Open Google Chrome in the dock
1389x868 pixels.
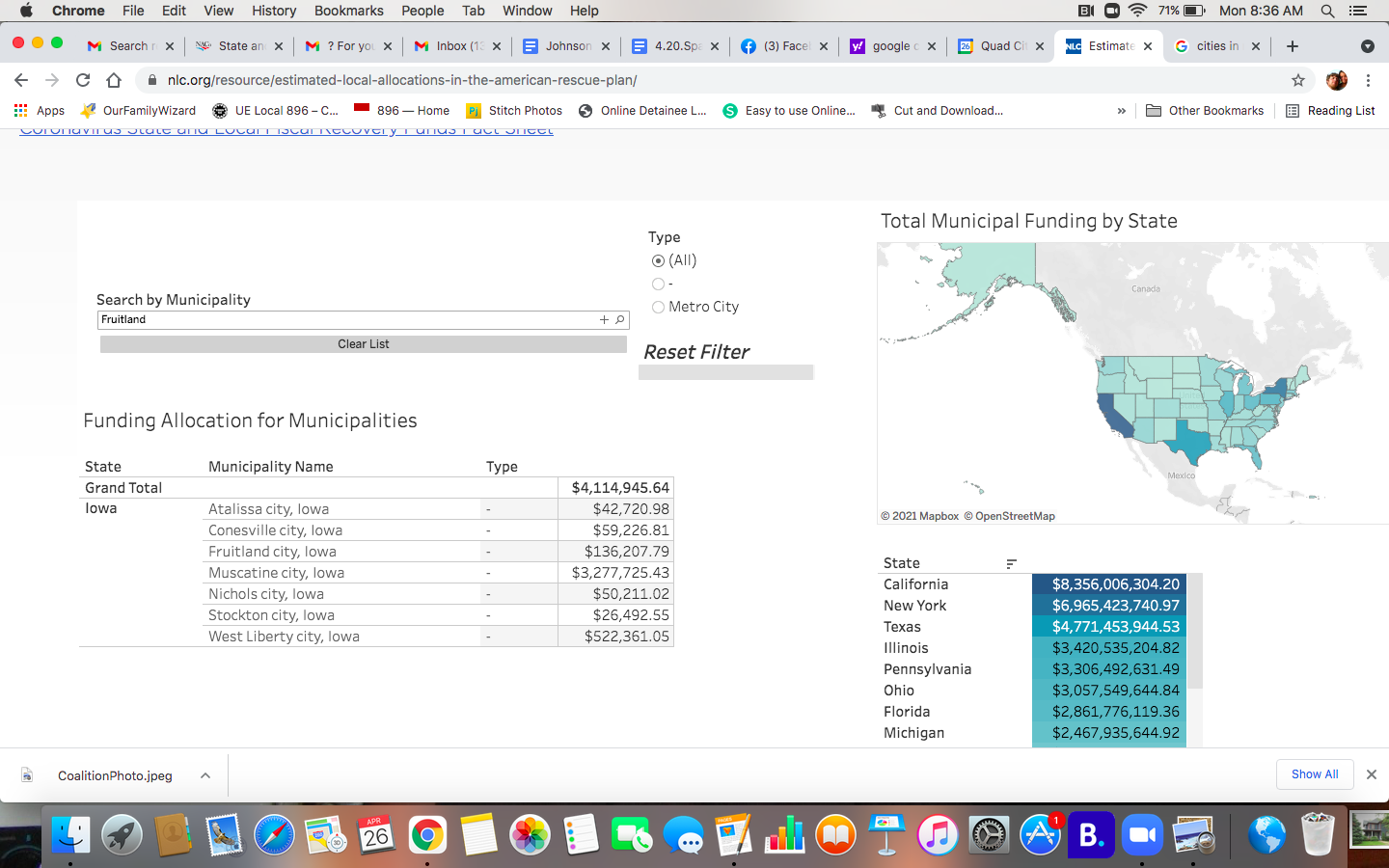tap(427, 834)
